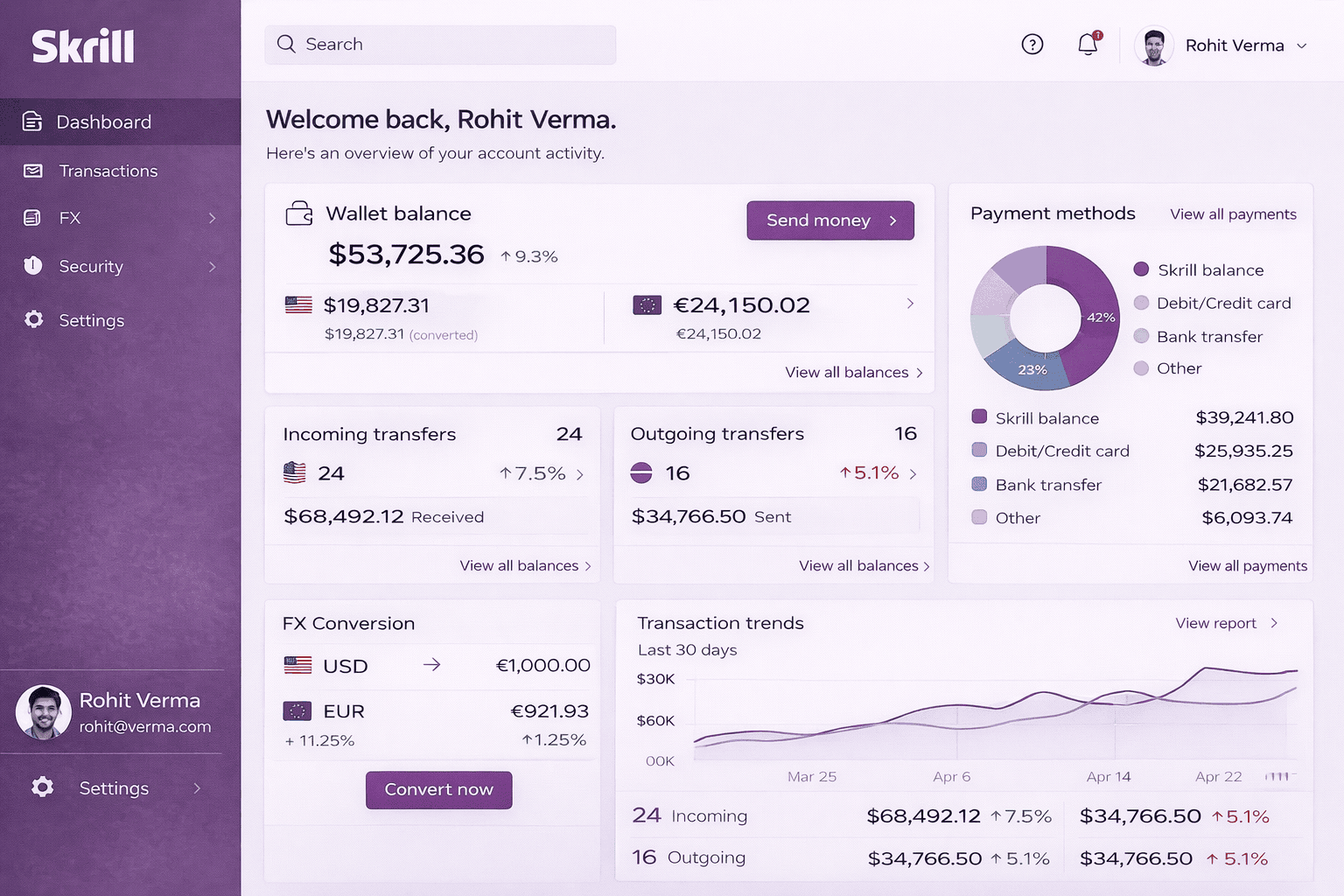The image size is (1344, 896).
Task: Toggle Debit/Credit card legend dot
Action: (x=1141, y=303)
